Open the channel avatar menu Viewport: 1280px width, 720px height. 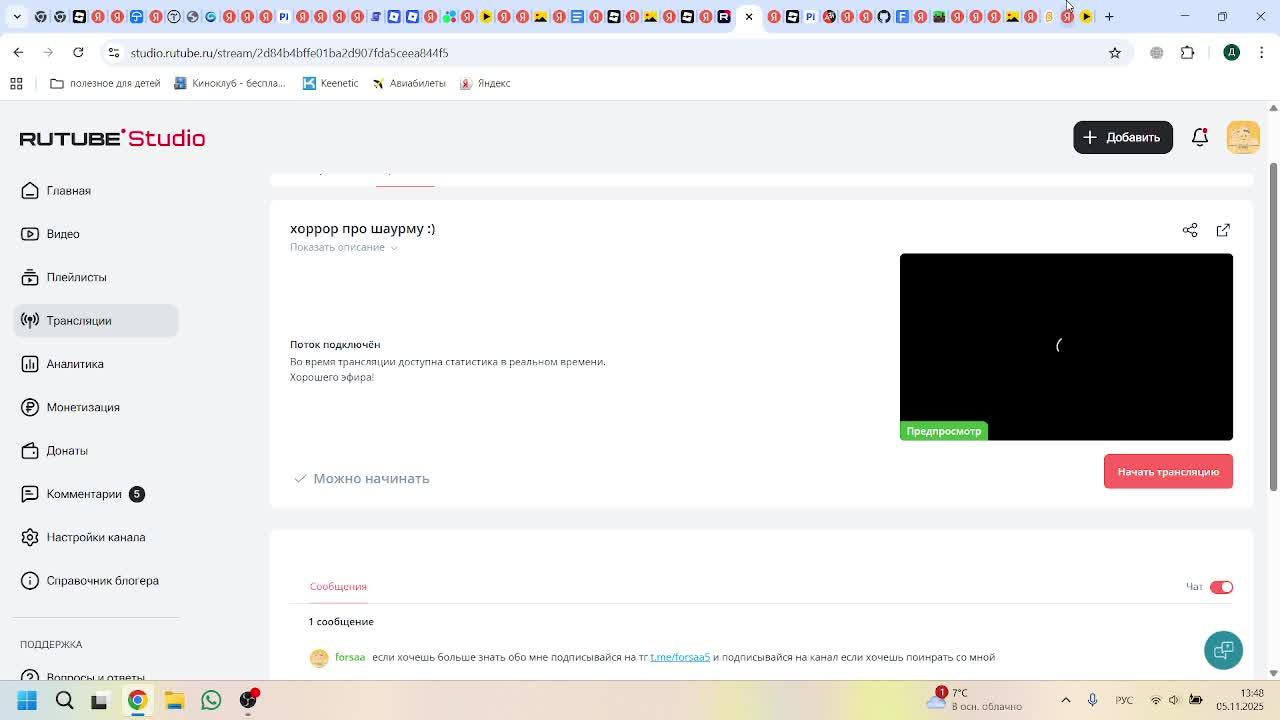(x=1243, y=137)
